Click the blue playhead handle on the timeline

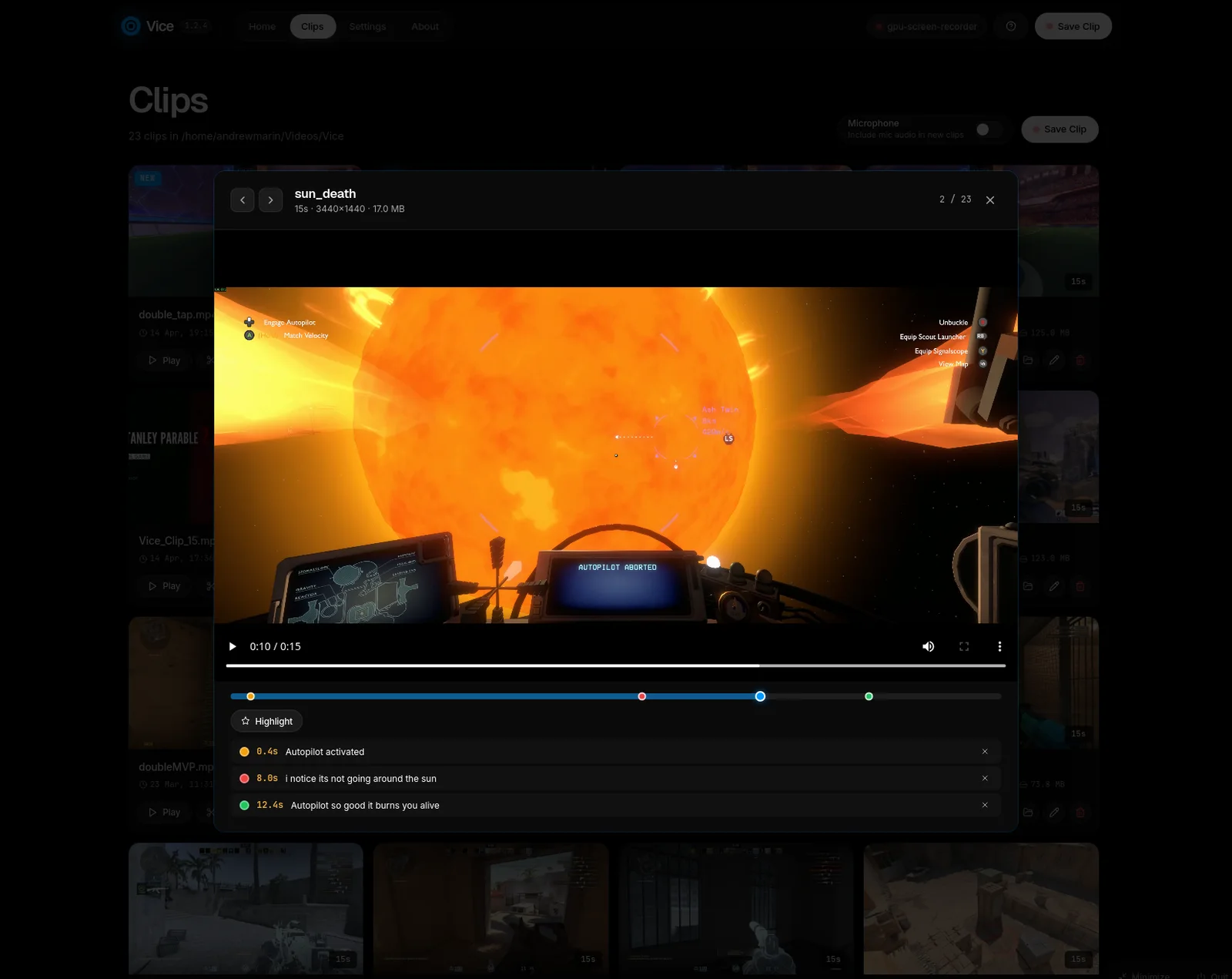pos(760,696)
